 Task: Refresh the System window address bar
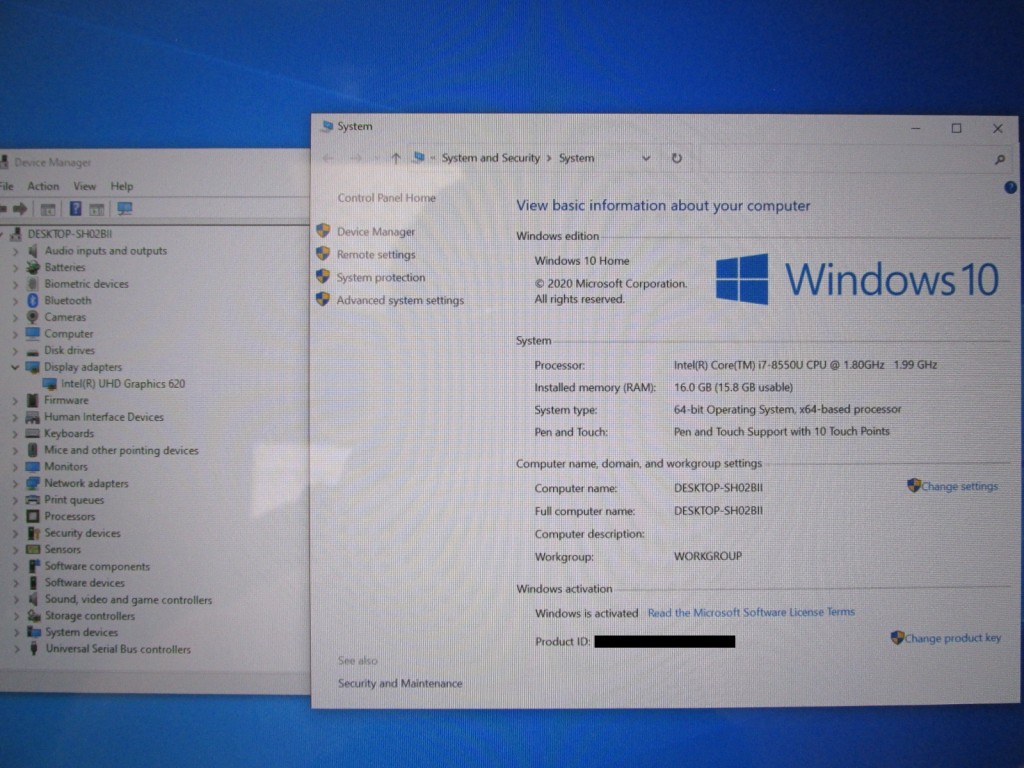[677, 158]
